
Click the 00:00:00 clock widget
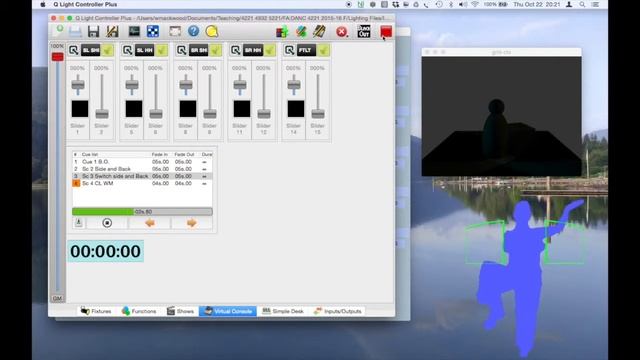click(x=105, y=251)
